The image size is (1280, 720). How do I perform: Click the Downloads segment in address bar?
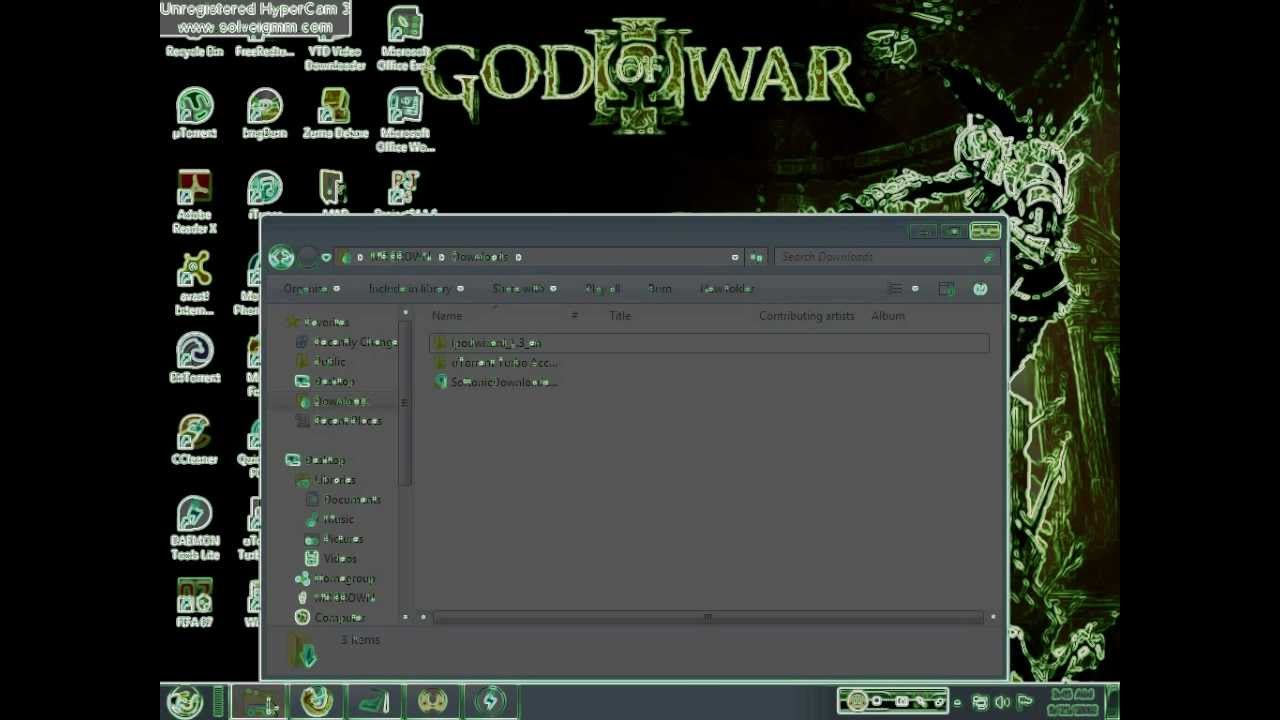coord(480,257)
